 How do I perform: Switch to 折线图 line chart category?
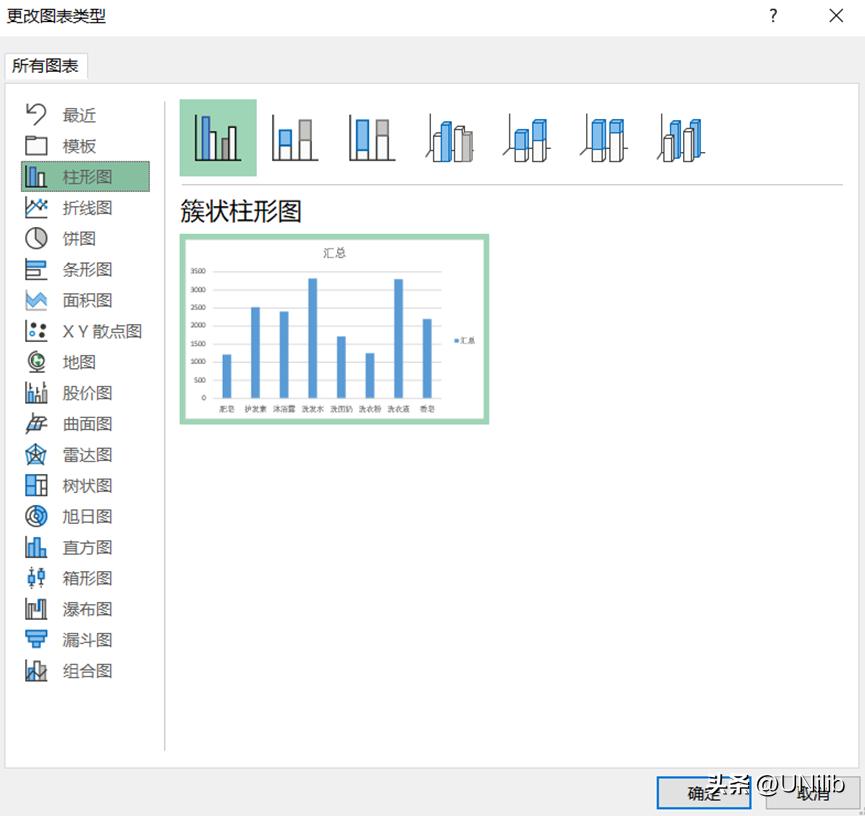pos(85,208)
